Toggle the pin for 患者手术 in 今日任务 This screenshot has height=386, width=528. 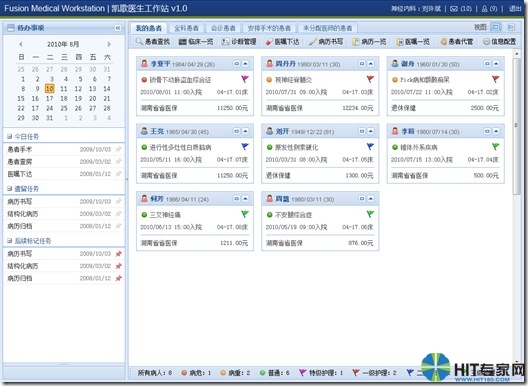(118, 149)
